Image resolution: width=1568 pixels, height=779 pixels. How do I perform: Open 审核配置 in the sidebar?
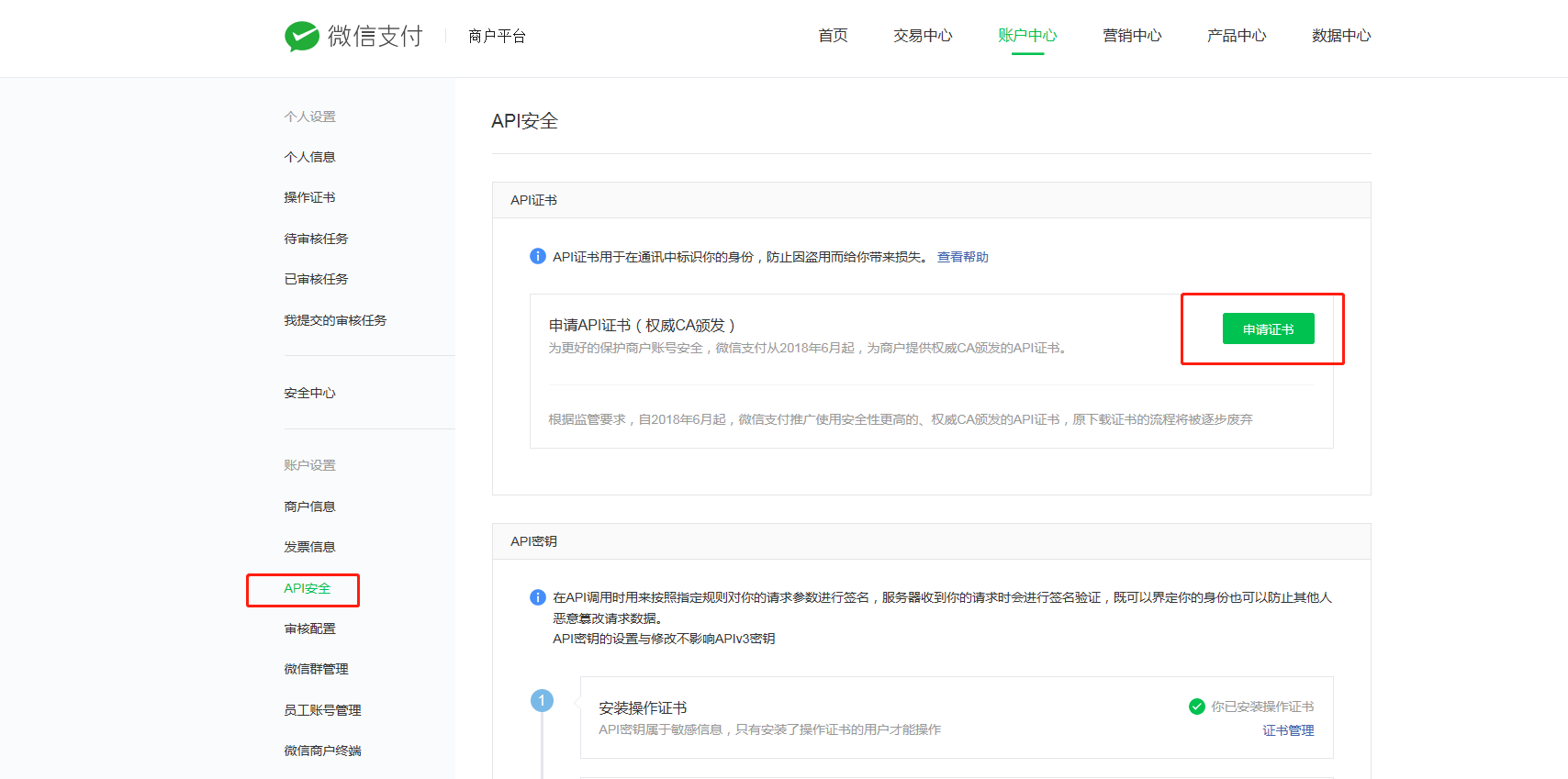310,629
